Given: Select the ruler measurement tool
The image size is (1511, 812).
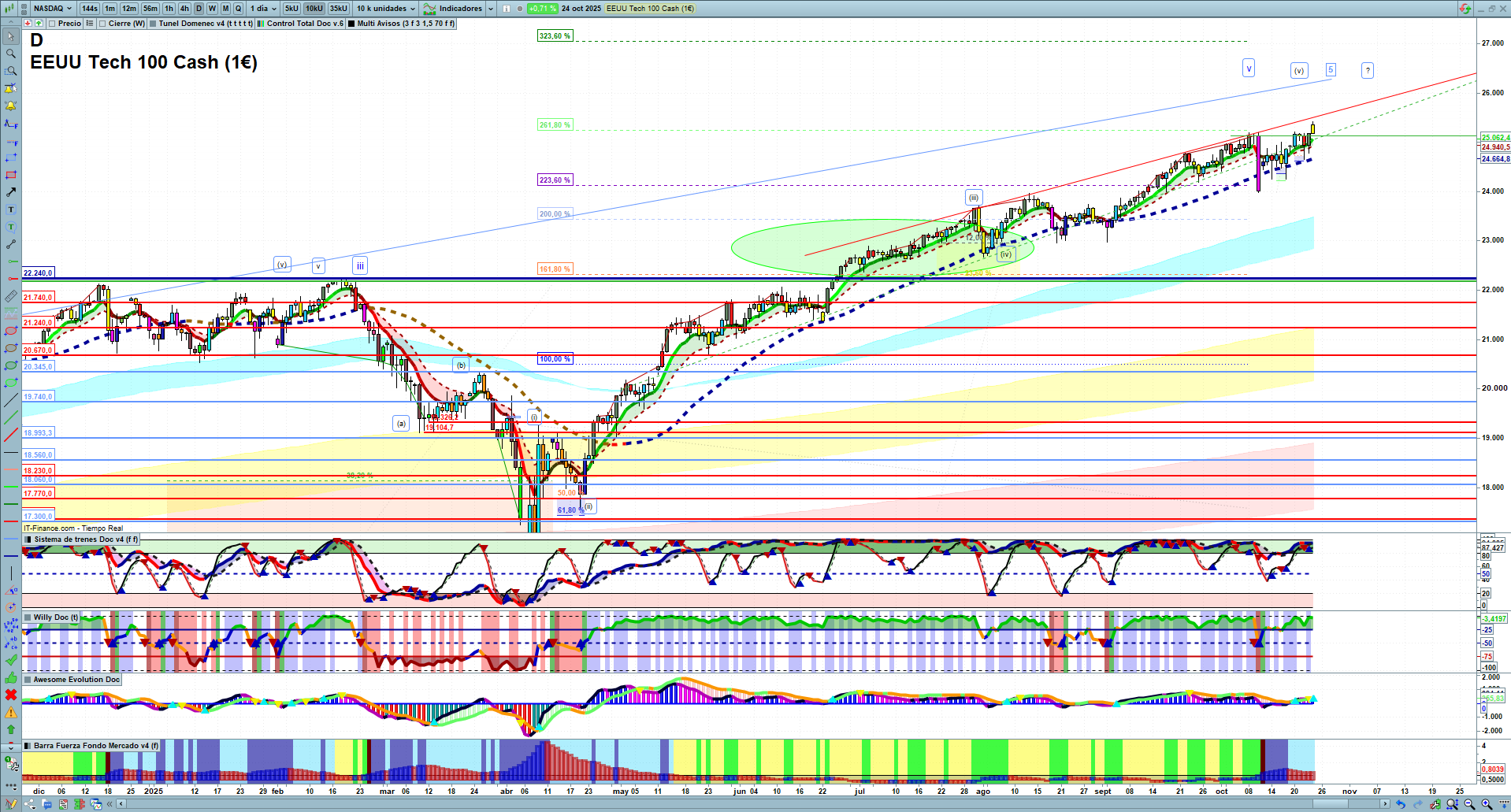Looking at the screenshot, I should tap(11, 296).
